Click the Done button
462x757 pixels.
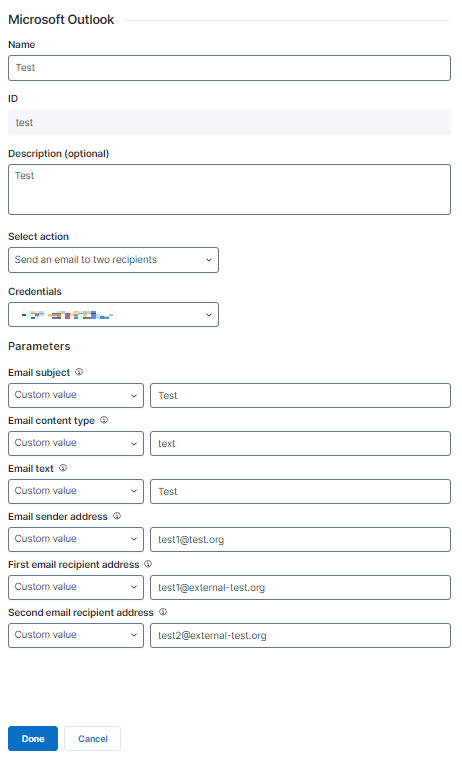point(33,739)
